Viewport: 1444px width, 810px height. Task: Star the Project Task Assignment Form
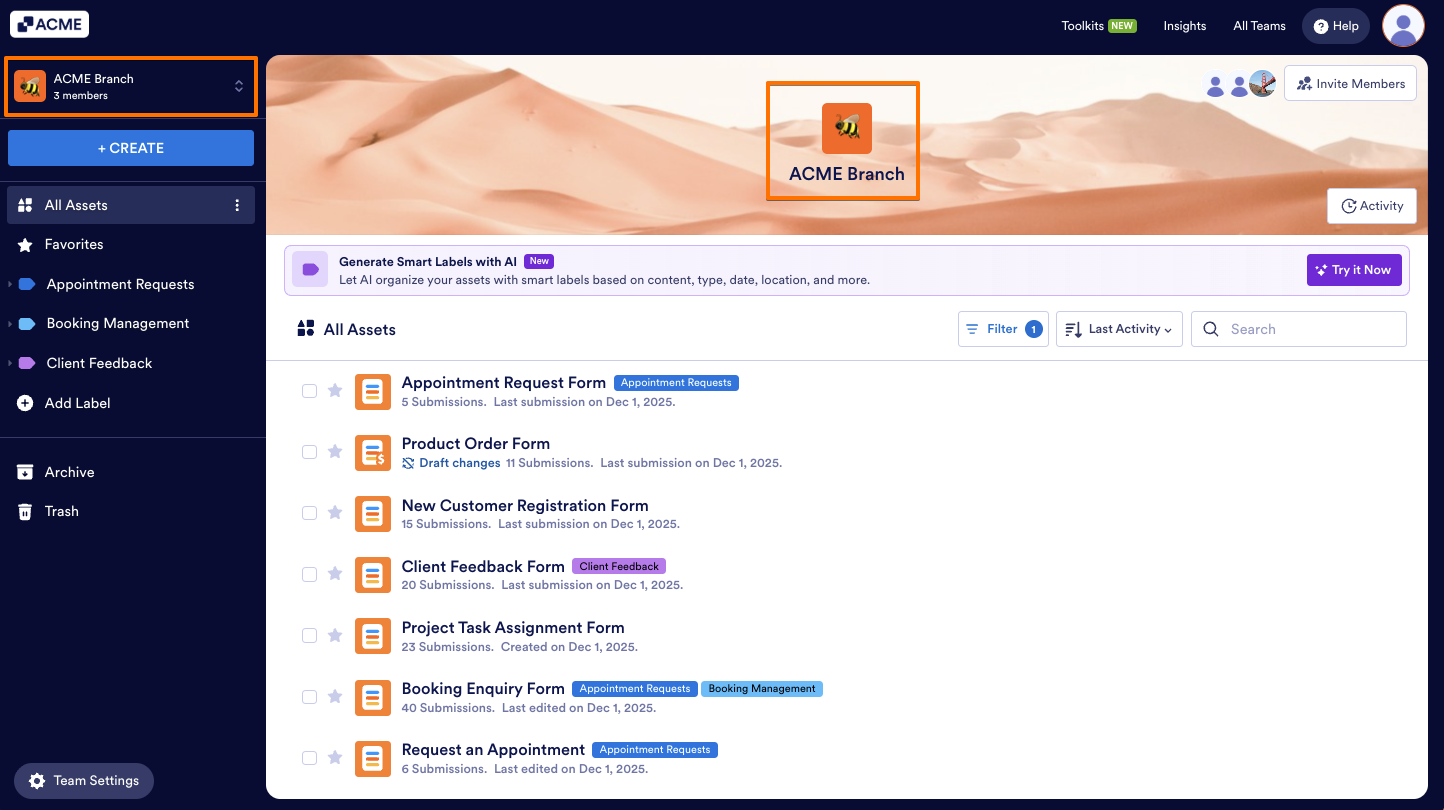(335, 635)
